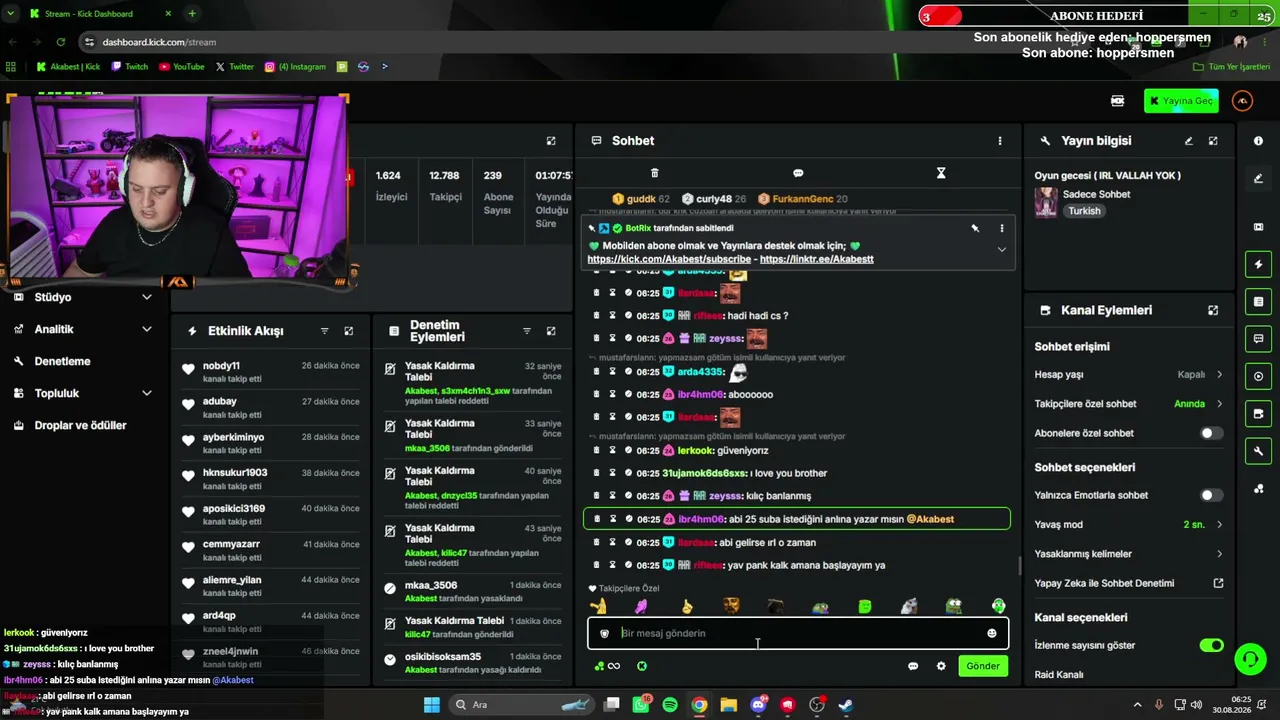Click the info icon in right sidebar

click(1258, 141)
